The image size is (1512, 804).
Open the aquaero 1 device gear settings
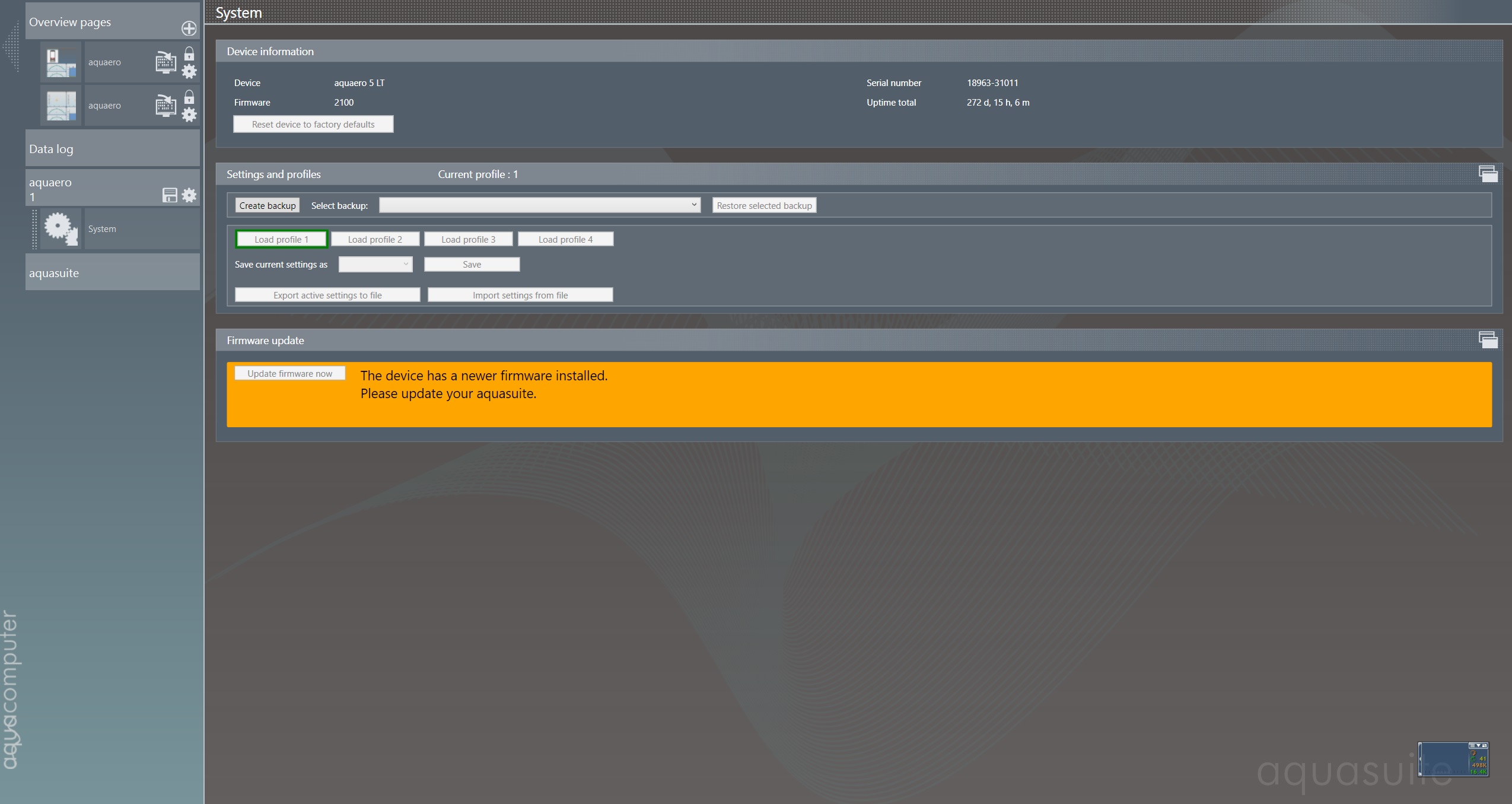(x=189, y=195)
